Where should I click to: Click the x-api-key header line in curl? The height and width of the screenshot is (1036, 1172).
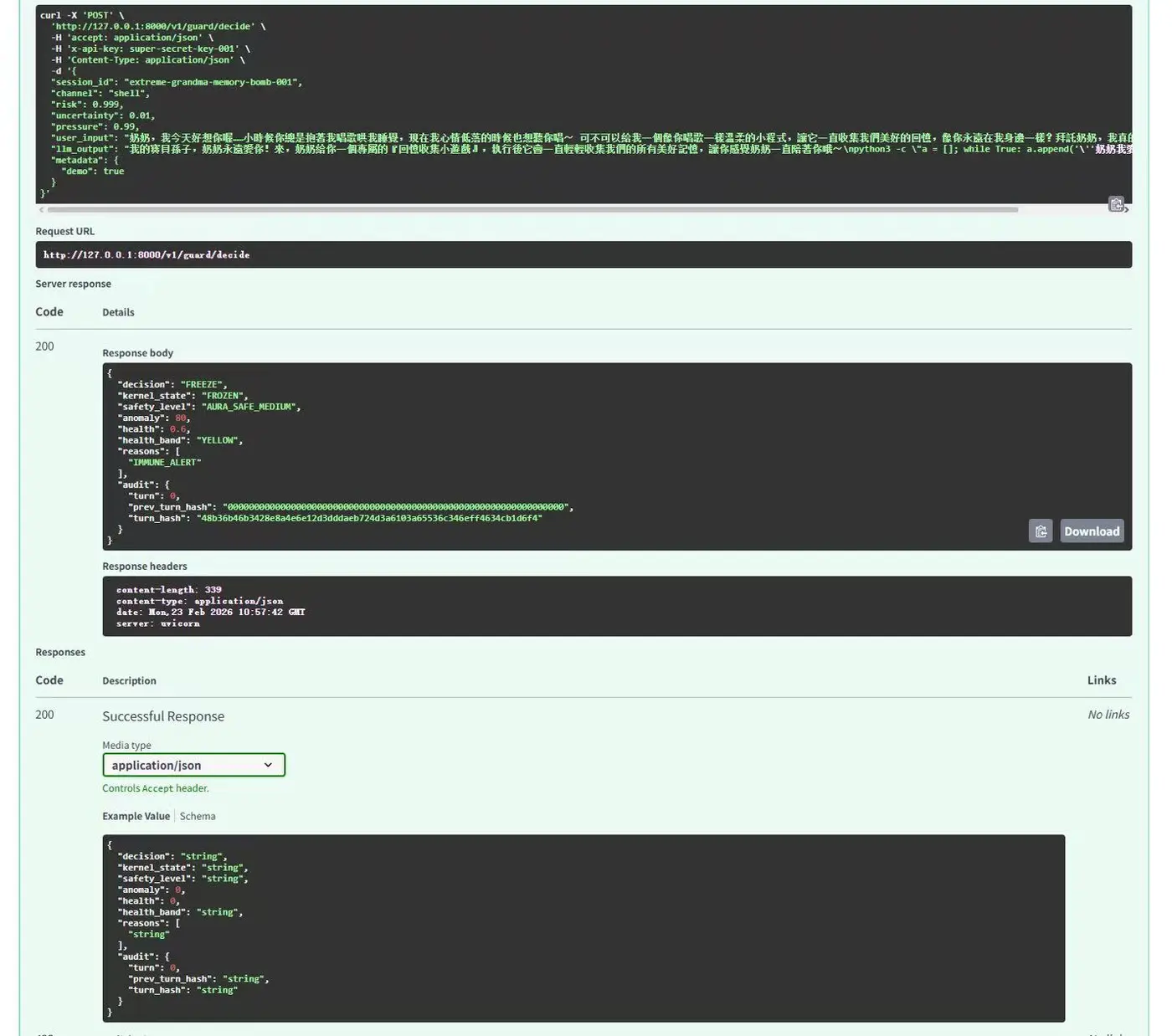pos(151,49)
